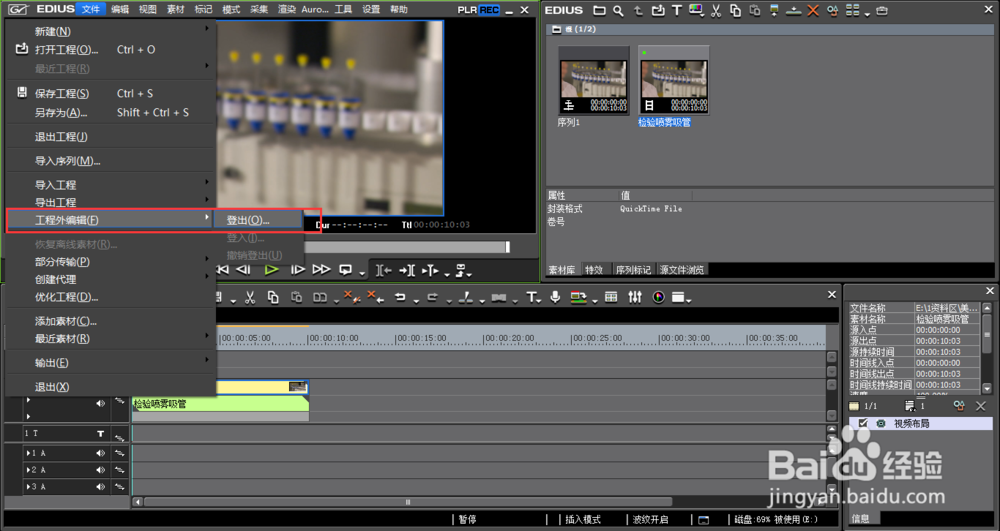The height and width of the screenshot is (531, 1000).
Task: Expand the 3 A audio track
Action: click(x=29, y=486)
